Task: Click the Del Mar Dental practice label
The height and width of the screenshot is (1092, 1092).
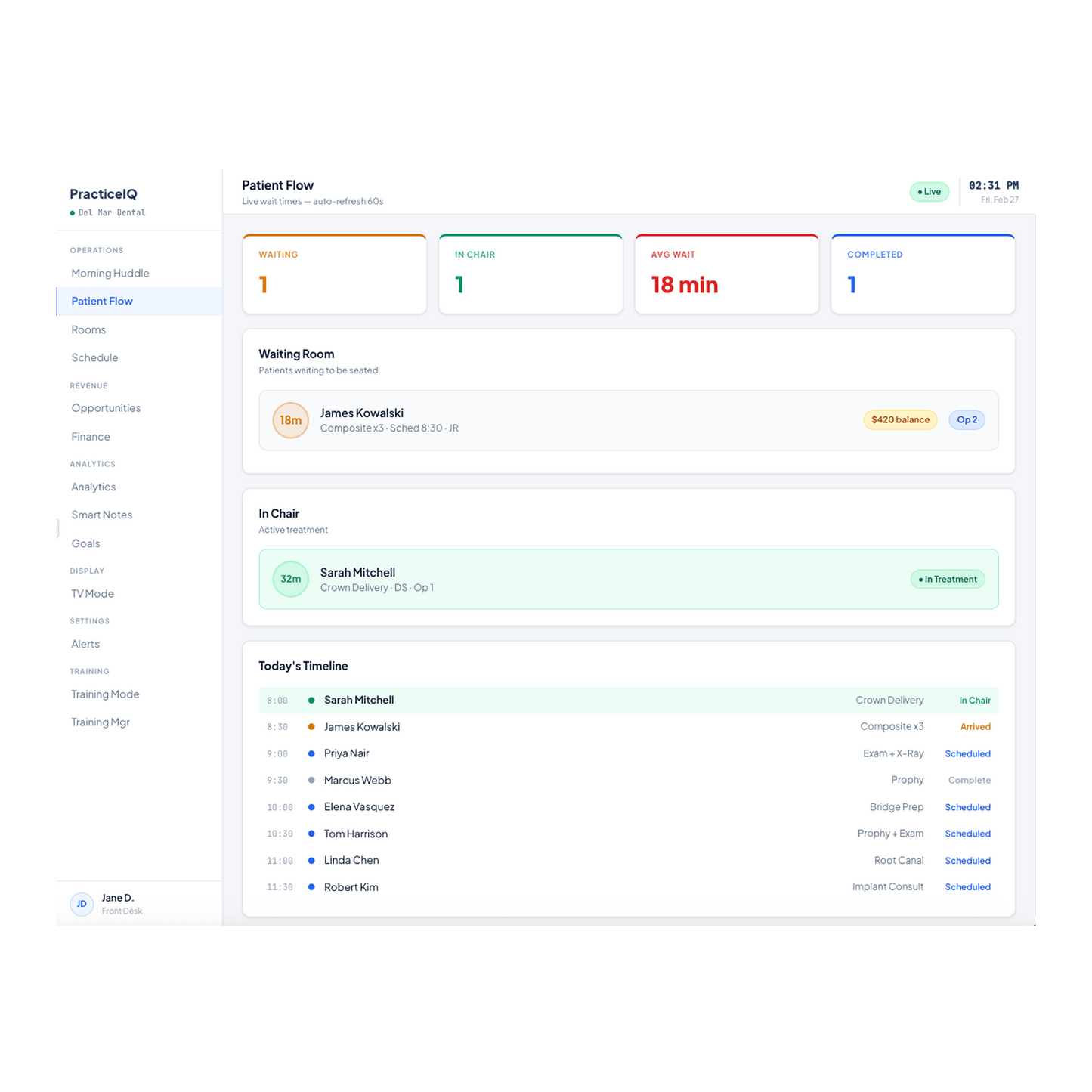Action: (112, 213)
